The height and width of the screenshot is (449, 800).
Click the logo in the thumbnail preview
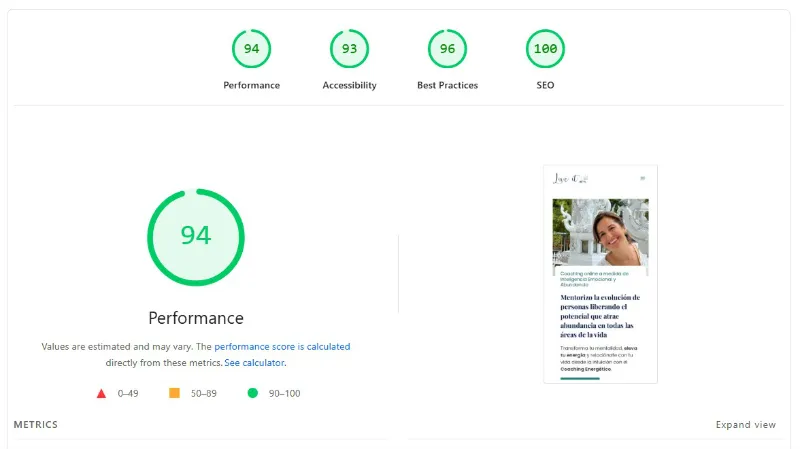(570, 179)
